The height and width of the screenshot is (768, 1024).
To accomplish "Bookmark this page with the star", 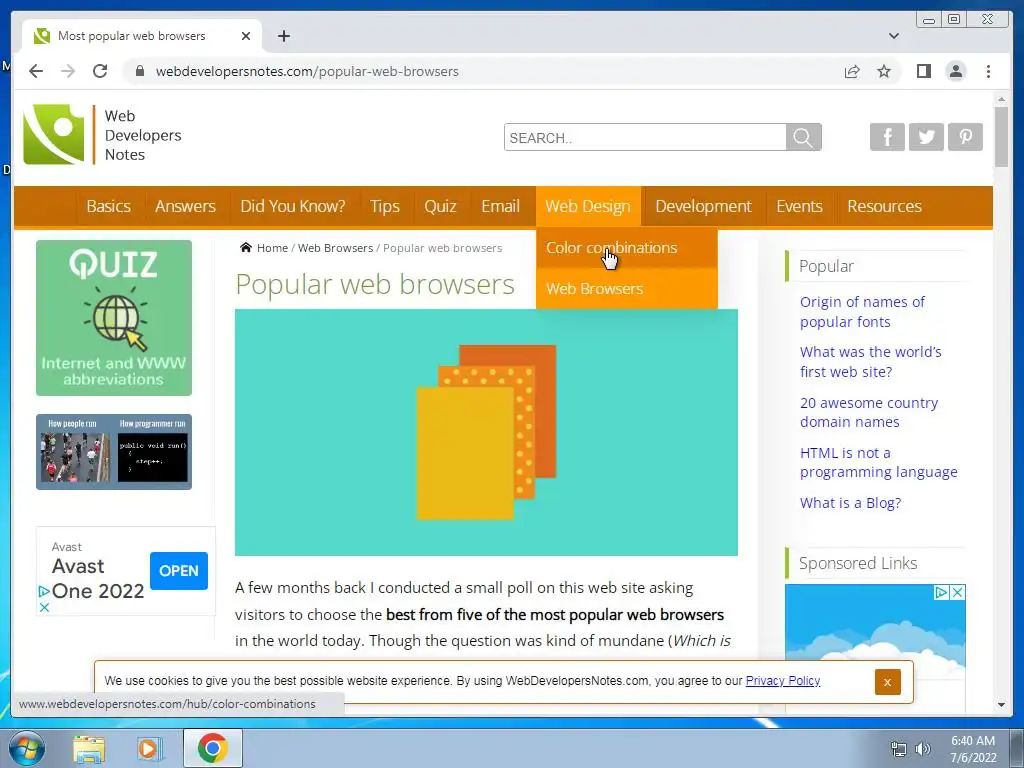I will pos(884,71).
